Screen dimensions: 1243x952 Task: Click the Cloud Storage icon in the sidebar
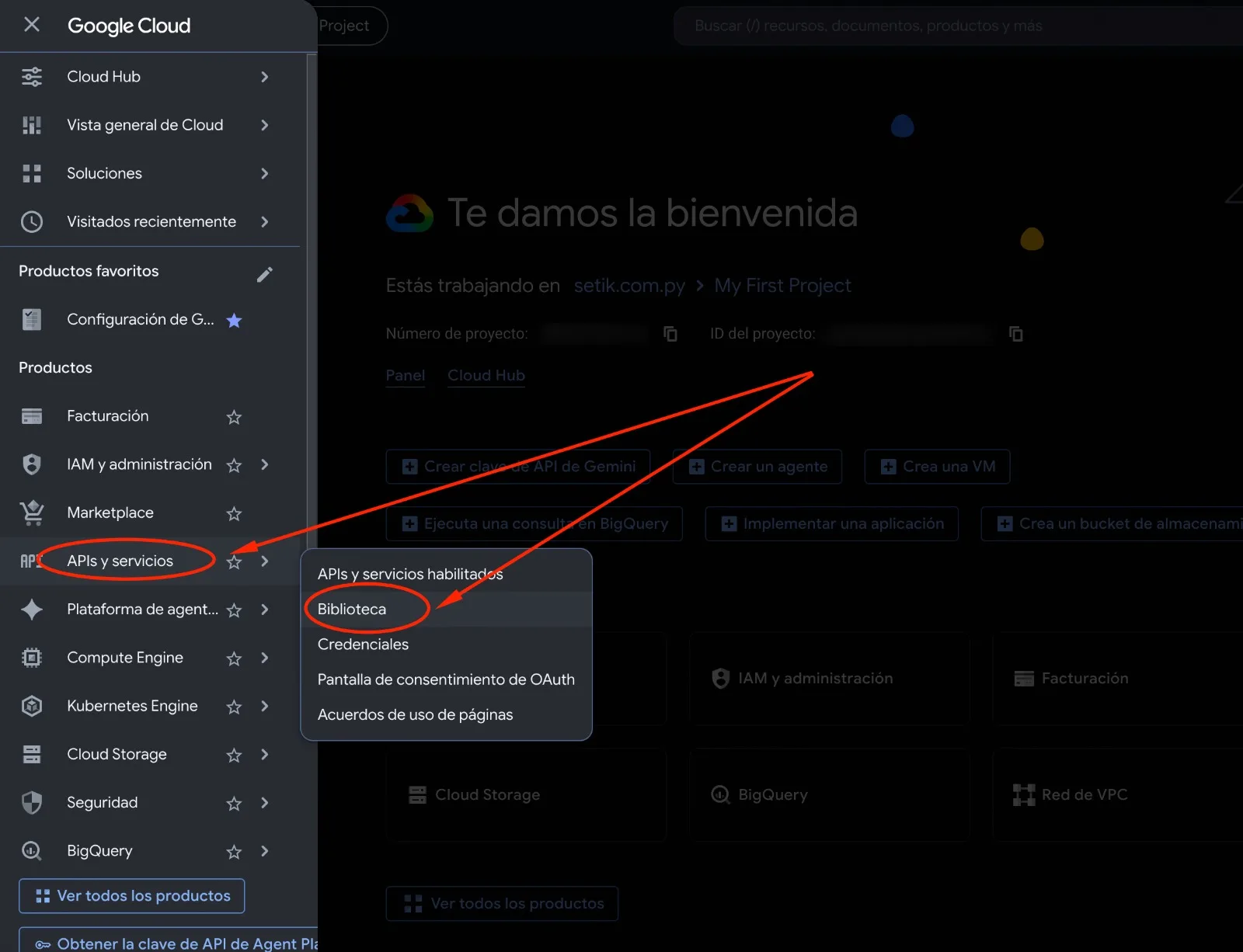(x=32, y=754)
